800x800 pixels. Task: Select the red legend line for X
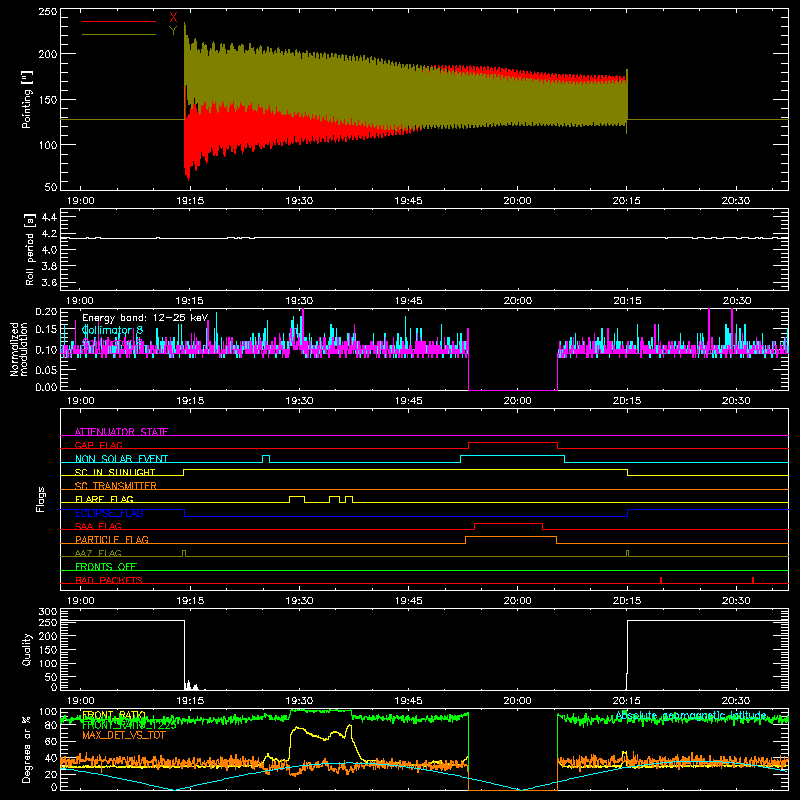(x=119, y=21)
